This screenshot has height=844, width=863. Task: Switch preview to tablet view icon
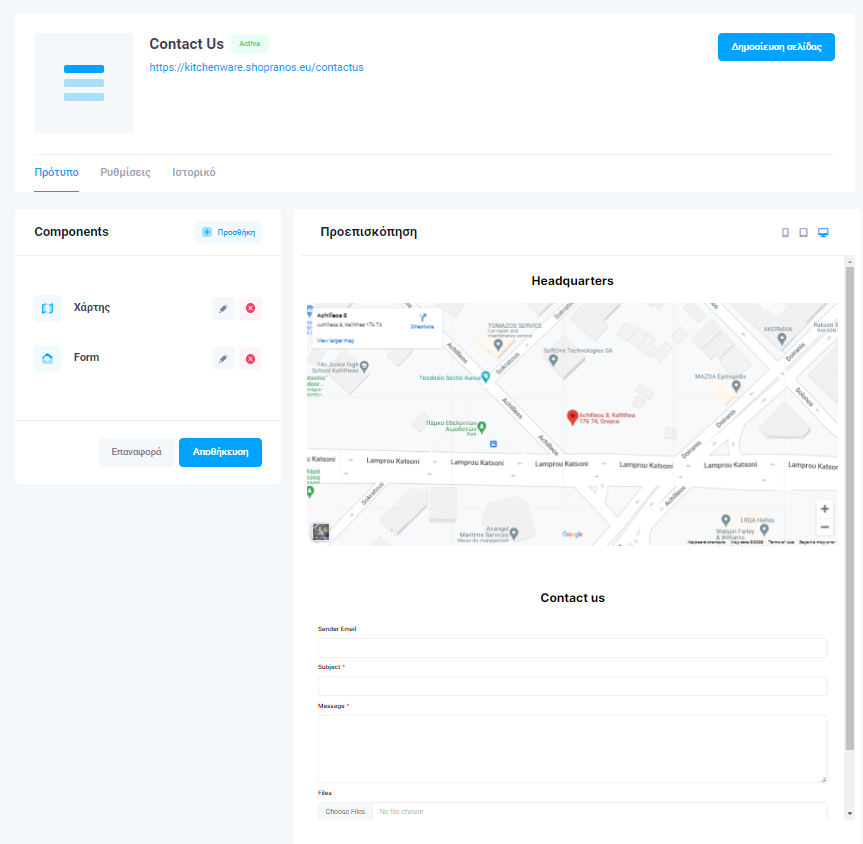[803, 233]
